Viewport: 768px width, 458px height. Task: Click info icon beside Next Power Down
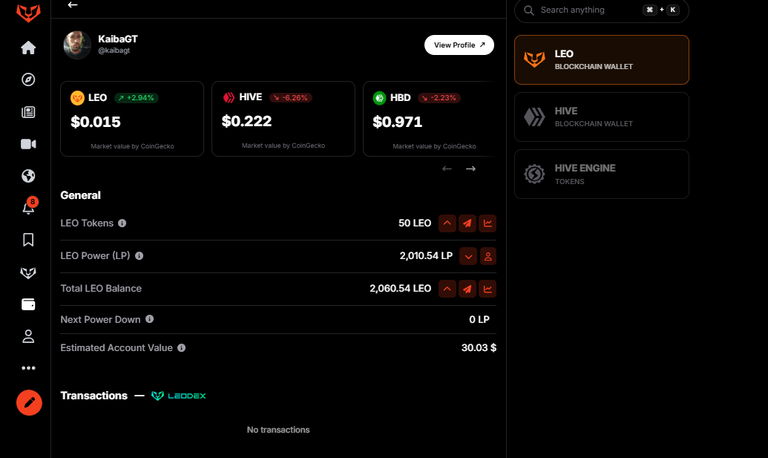[149, 319]
